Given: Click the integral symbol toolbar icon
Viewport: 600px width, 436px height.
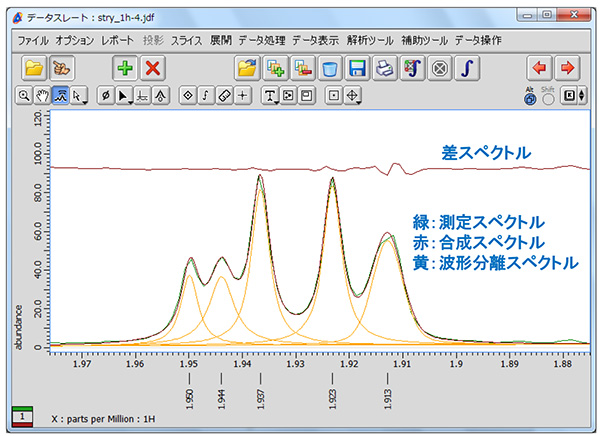Looking at the screenshot, I should 466,68.
